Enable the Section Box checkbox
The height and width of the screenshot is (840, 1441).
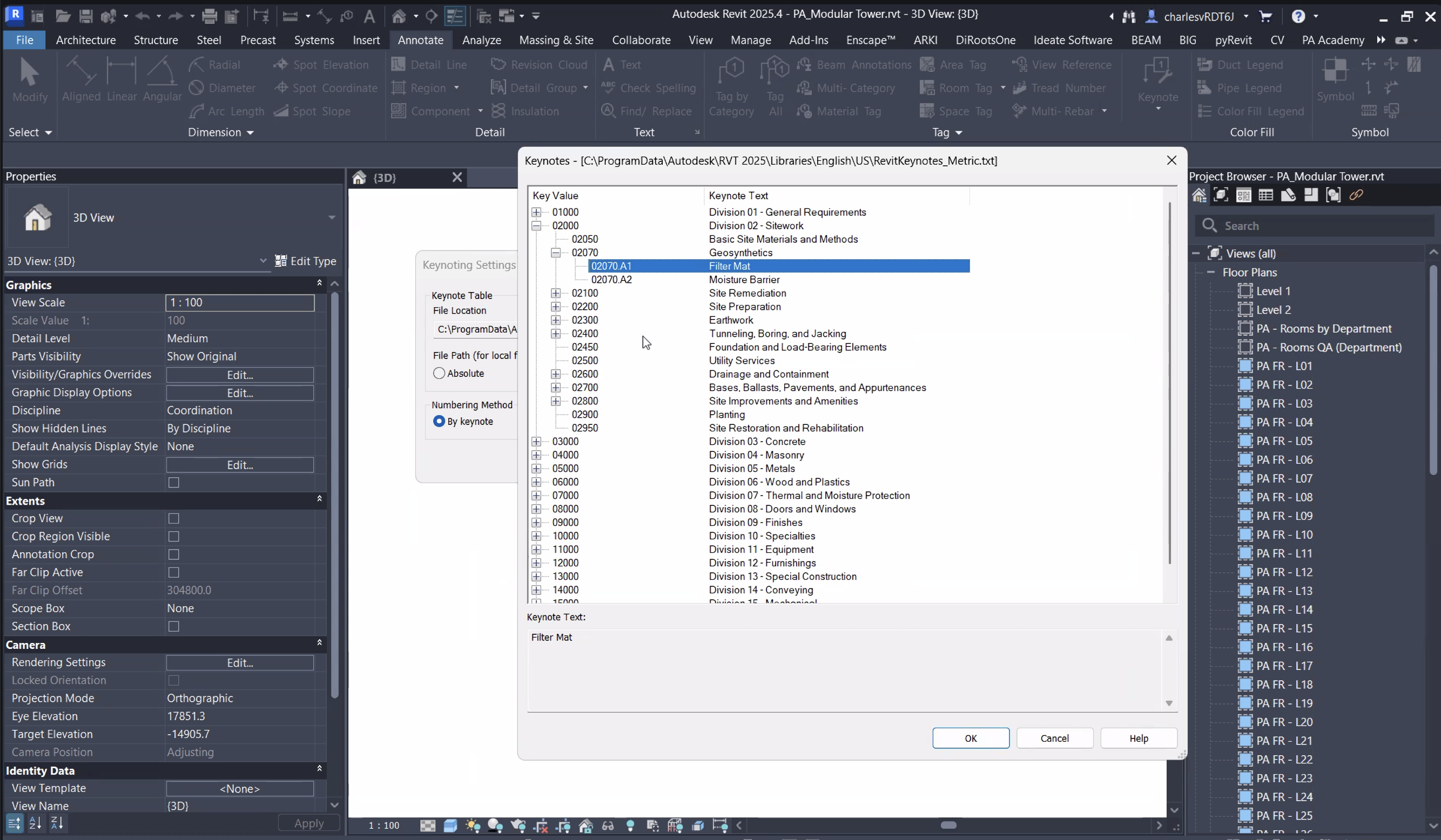(174, 627)
